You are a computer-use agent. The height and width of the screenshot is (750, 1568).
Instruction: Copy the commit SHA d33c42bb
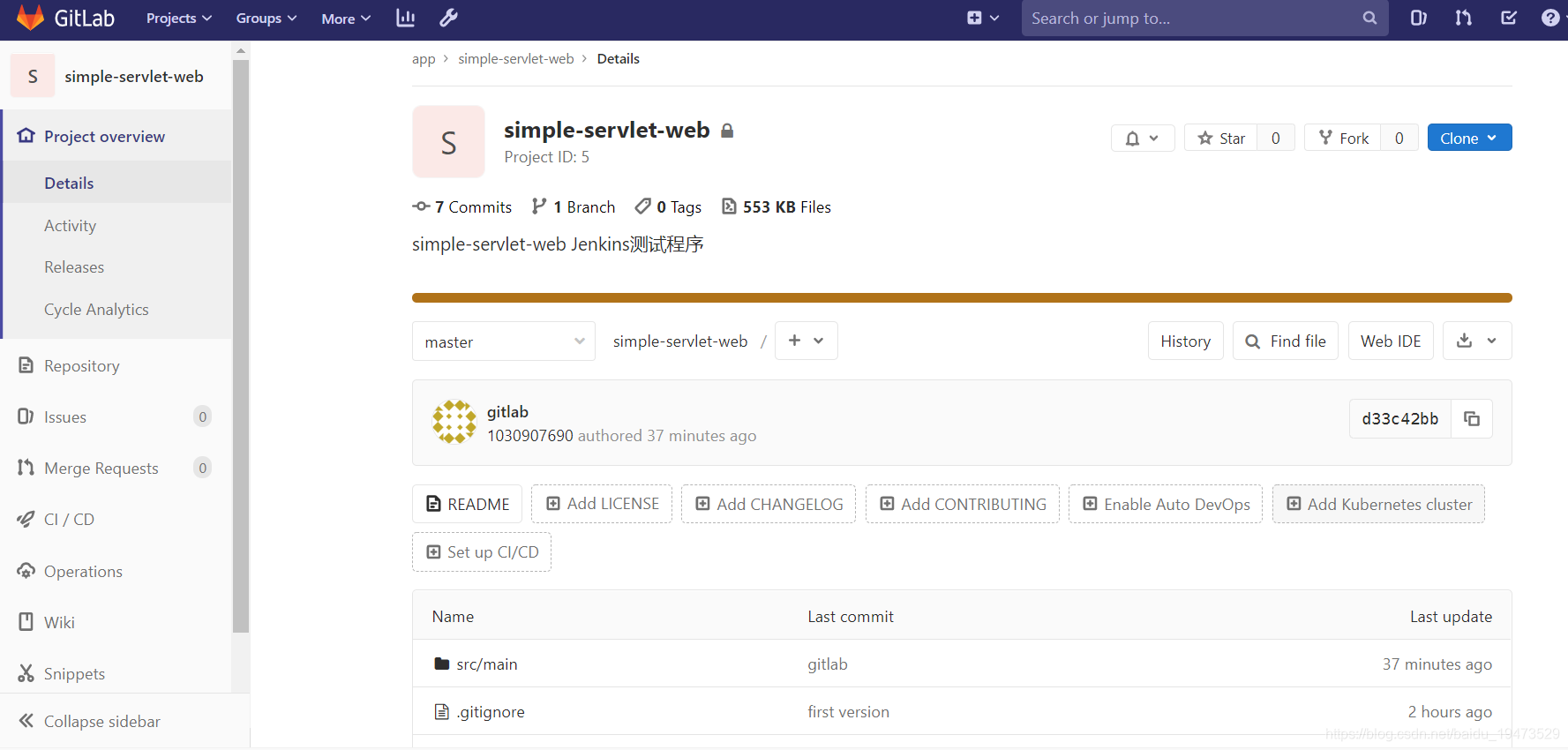1472,418
